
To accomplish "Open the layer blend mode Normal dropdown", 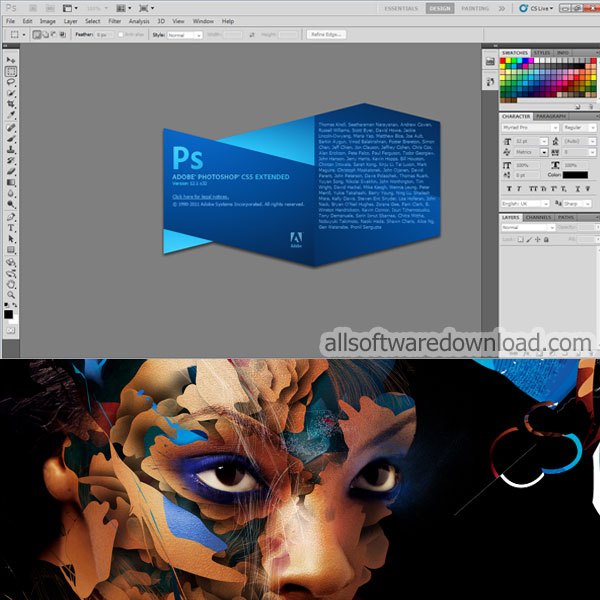I will (x=528, y=227).
